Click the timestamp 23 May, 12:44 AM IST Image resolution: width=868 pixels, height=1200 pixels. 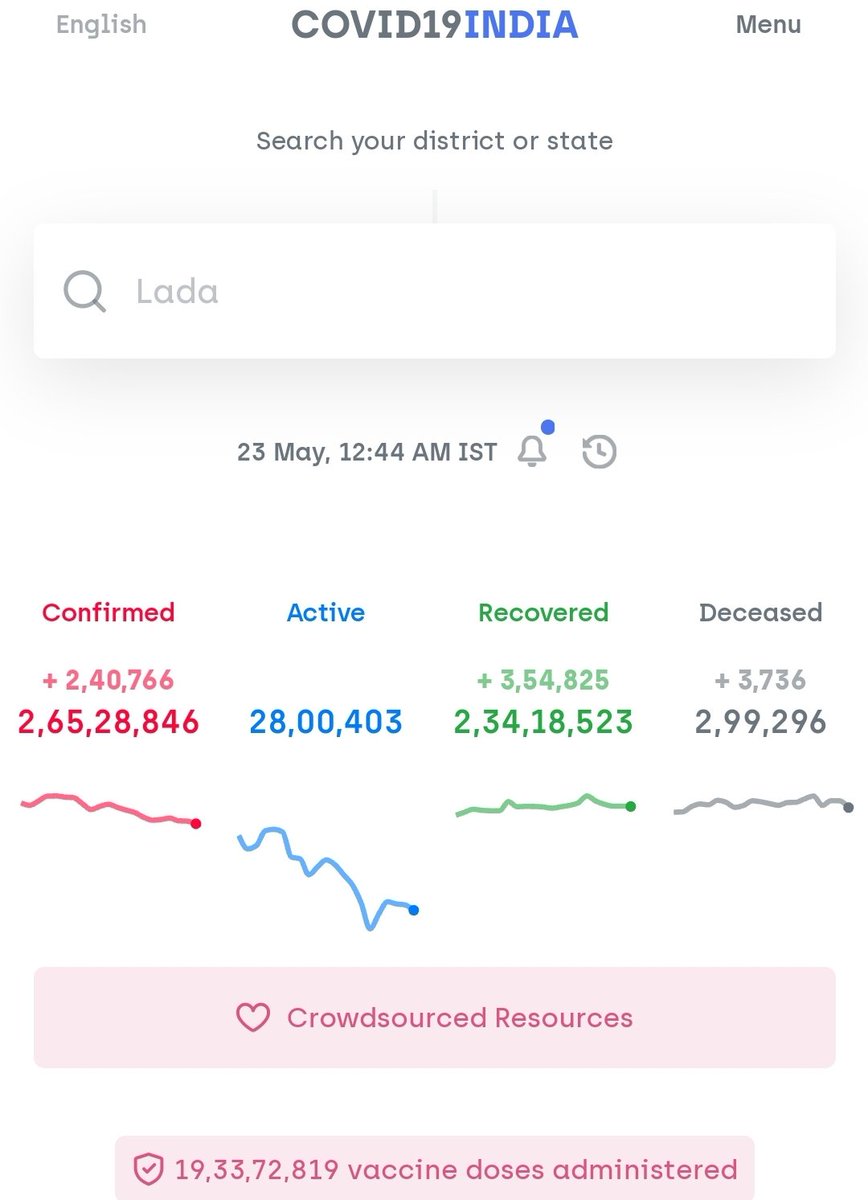pos(367,452)
